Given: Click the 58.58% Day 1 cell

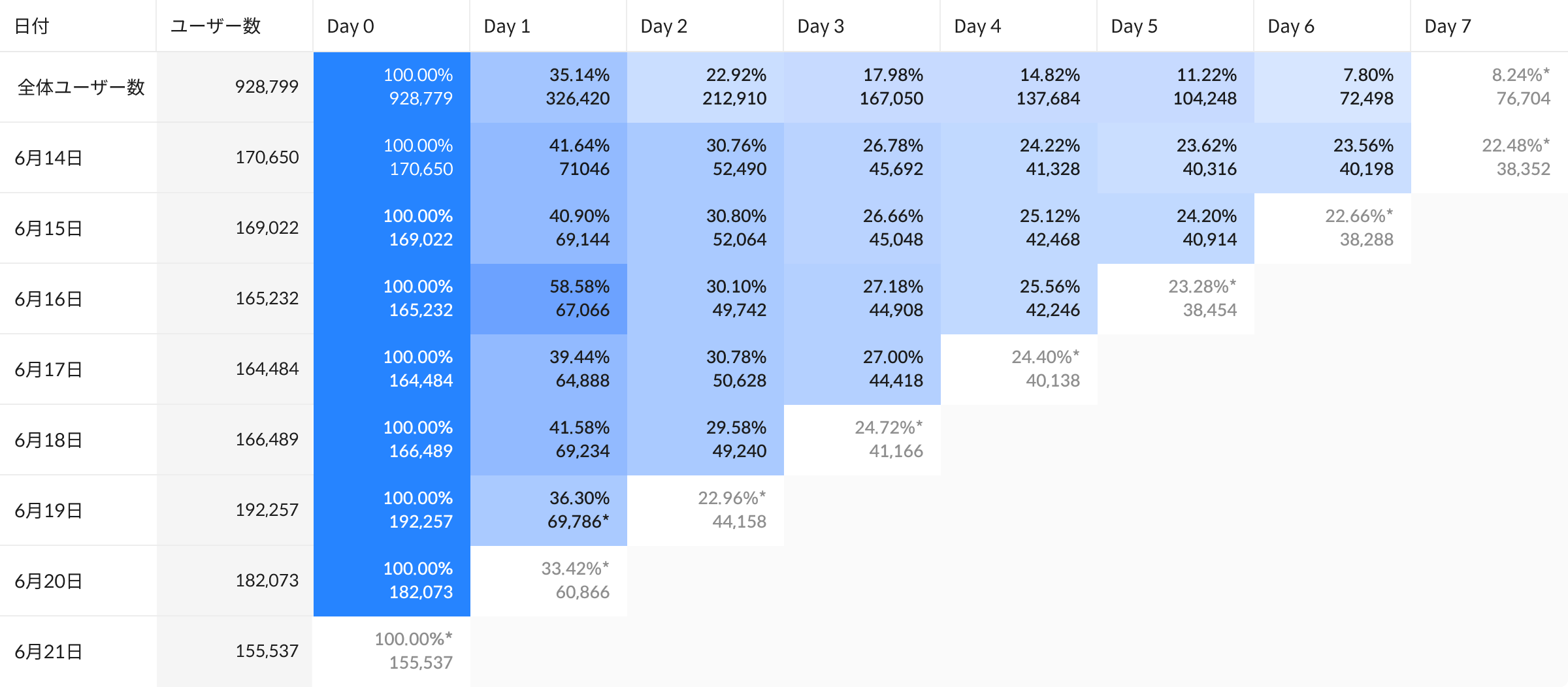Looking at the screenshot, I should click(549, 298).
